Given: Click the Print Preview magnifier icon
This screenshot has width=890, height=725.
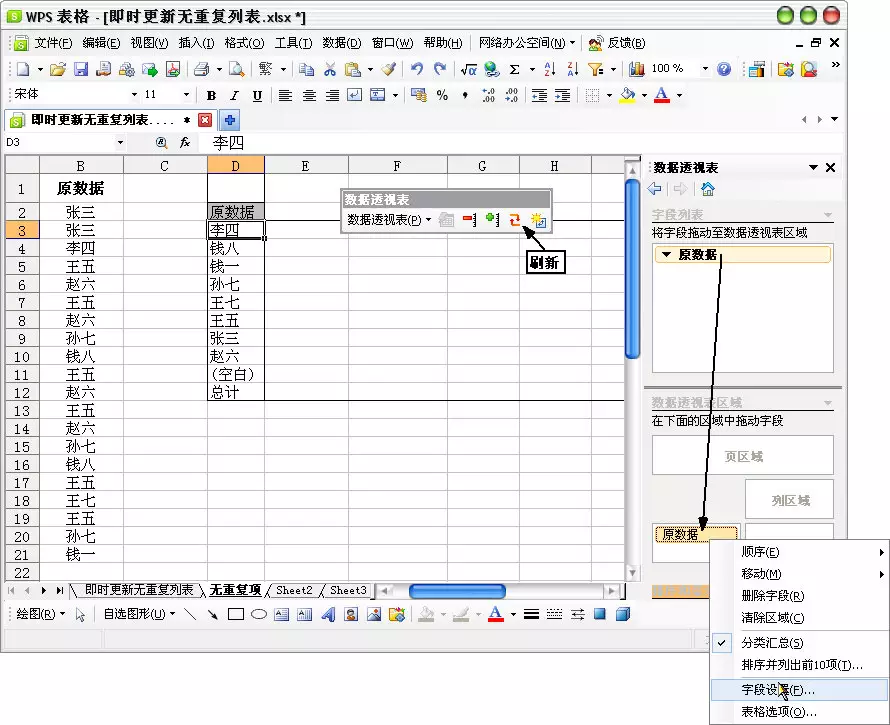Looking at the screenshot, I should [x=237, y=69].
